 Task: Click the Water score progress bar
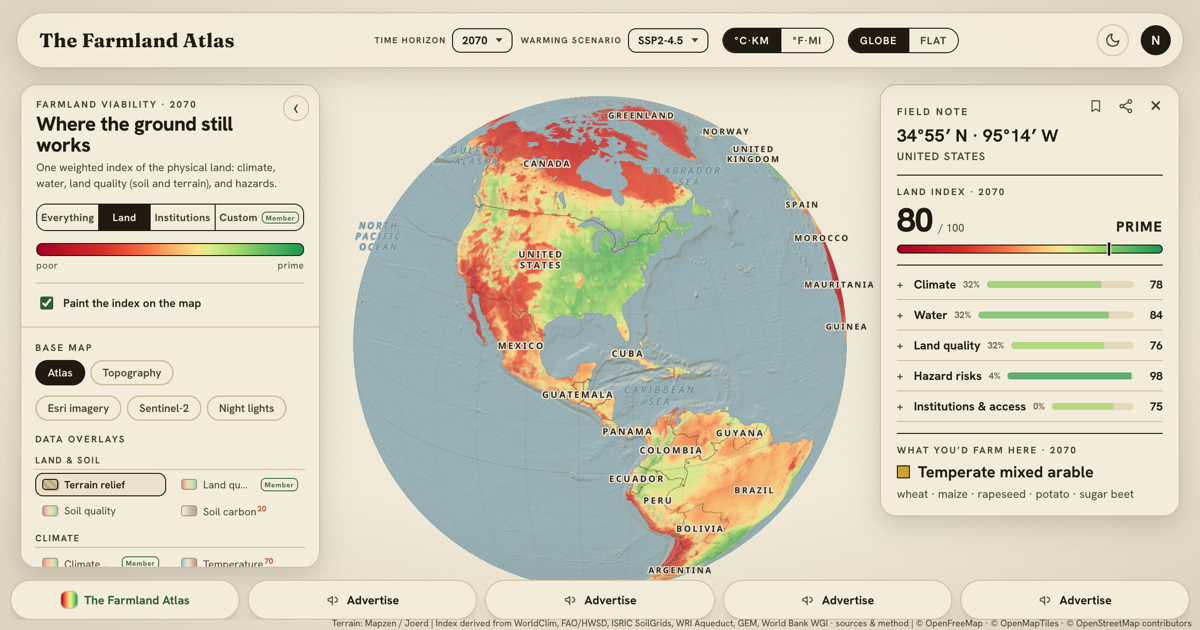point(1056,315)
